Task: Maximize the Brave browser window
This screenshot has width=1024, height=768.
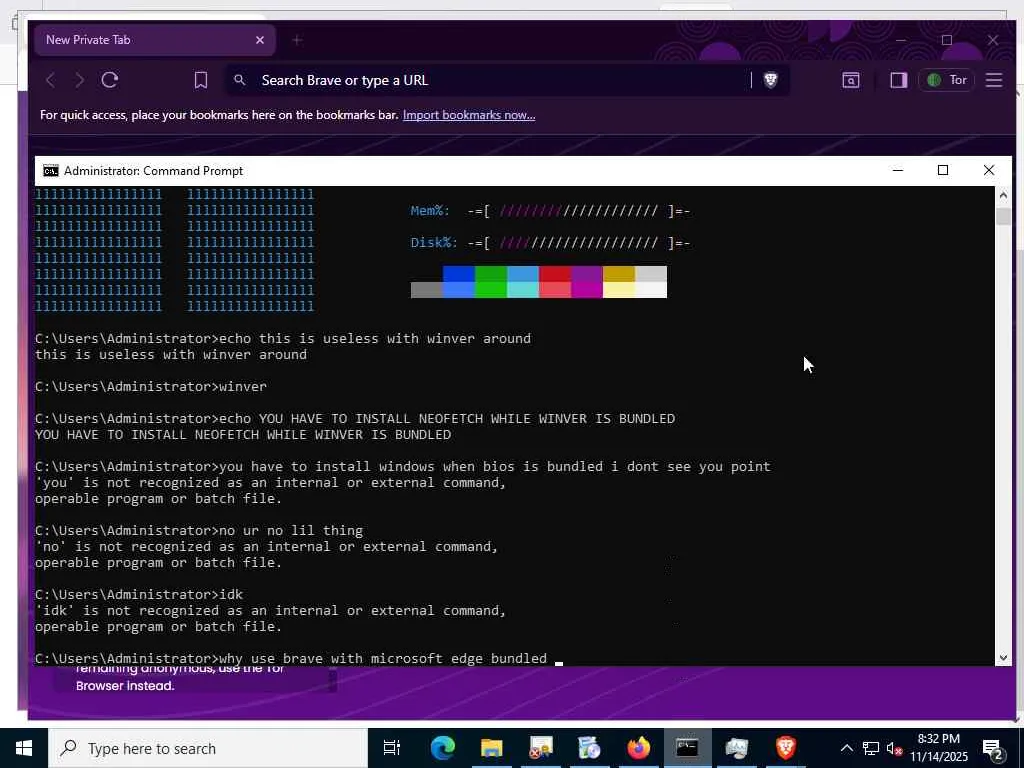Action: [x=946, y=40]
